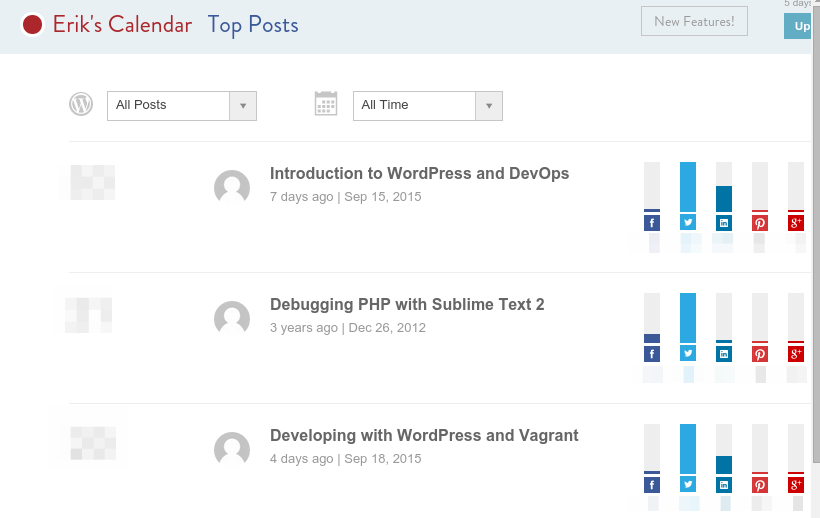Click the WordPress logo icon beside All Posts

coord(81,104)
